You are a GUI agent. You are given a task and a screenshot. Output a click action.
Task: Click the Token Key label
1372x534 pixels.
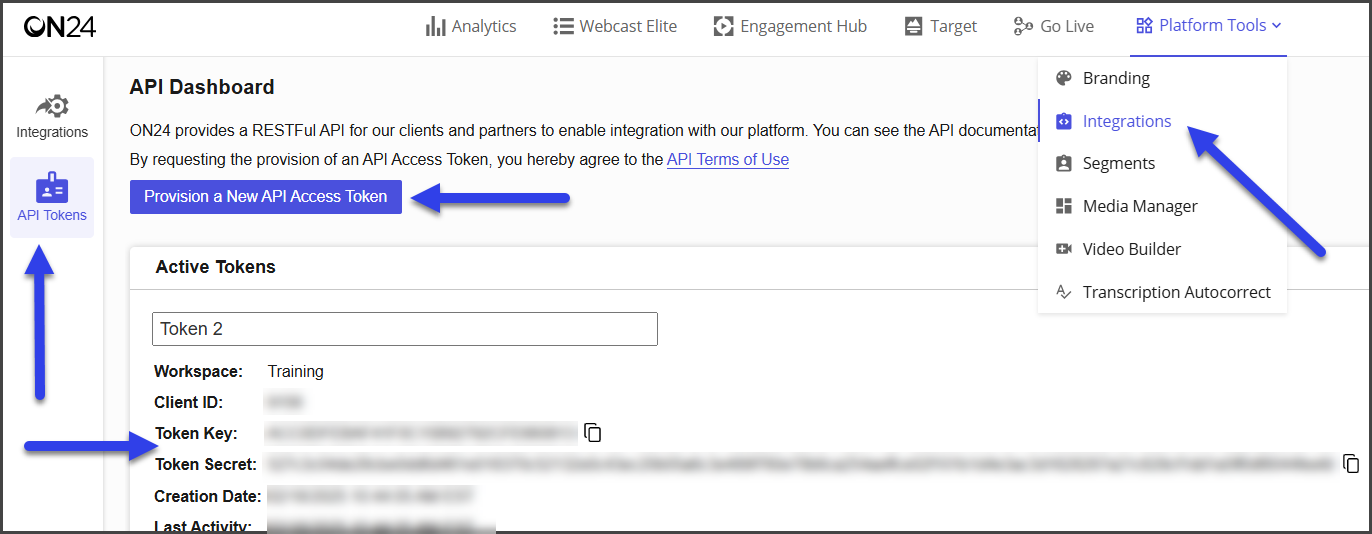196,433
